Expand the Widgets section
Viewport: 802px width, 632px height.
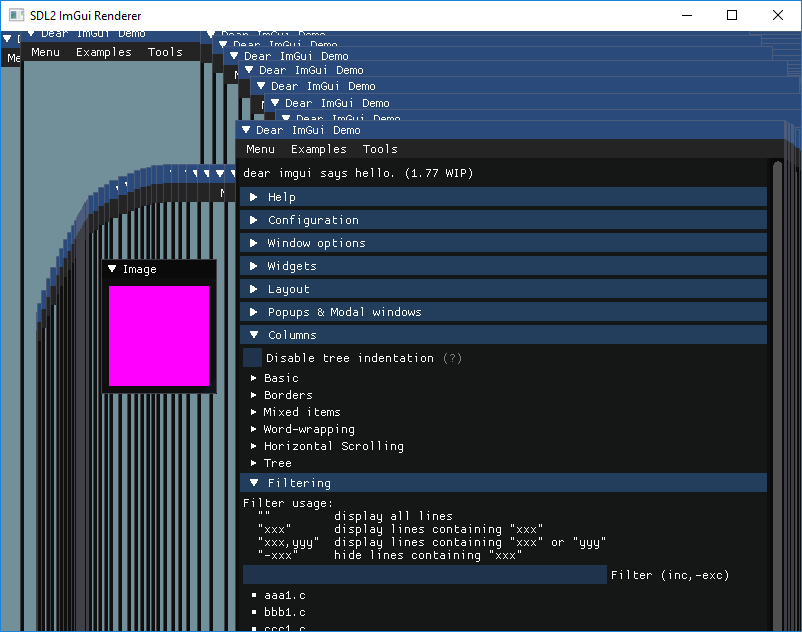point(503,266)
